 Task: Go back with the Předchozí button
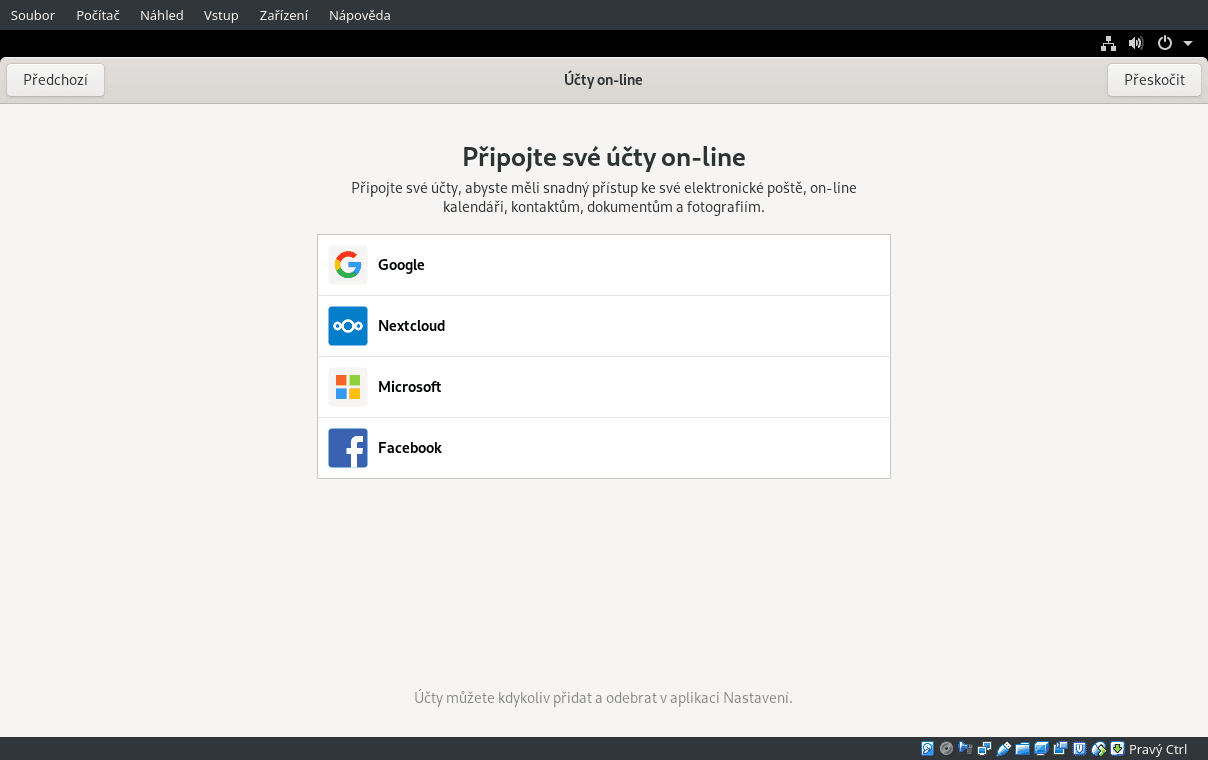point(56,80)
